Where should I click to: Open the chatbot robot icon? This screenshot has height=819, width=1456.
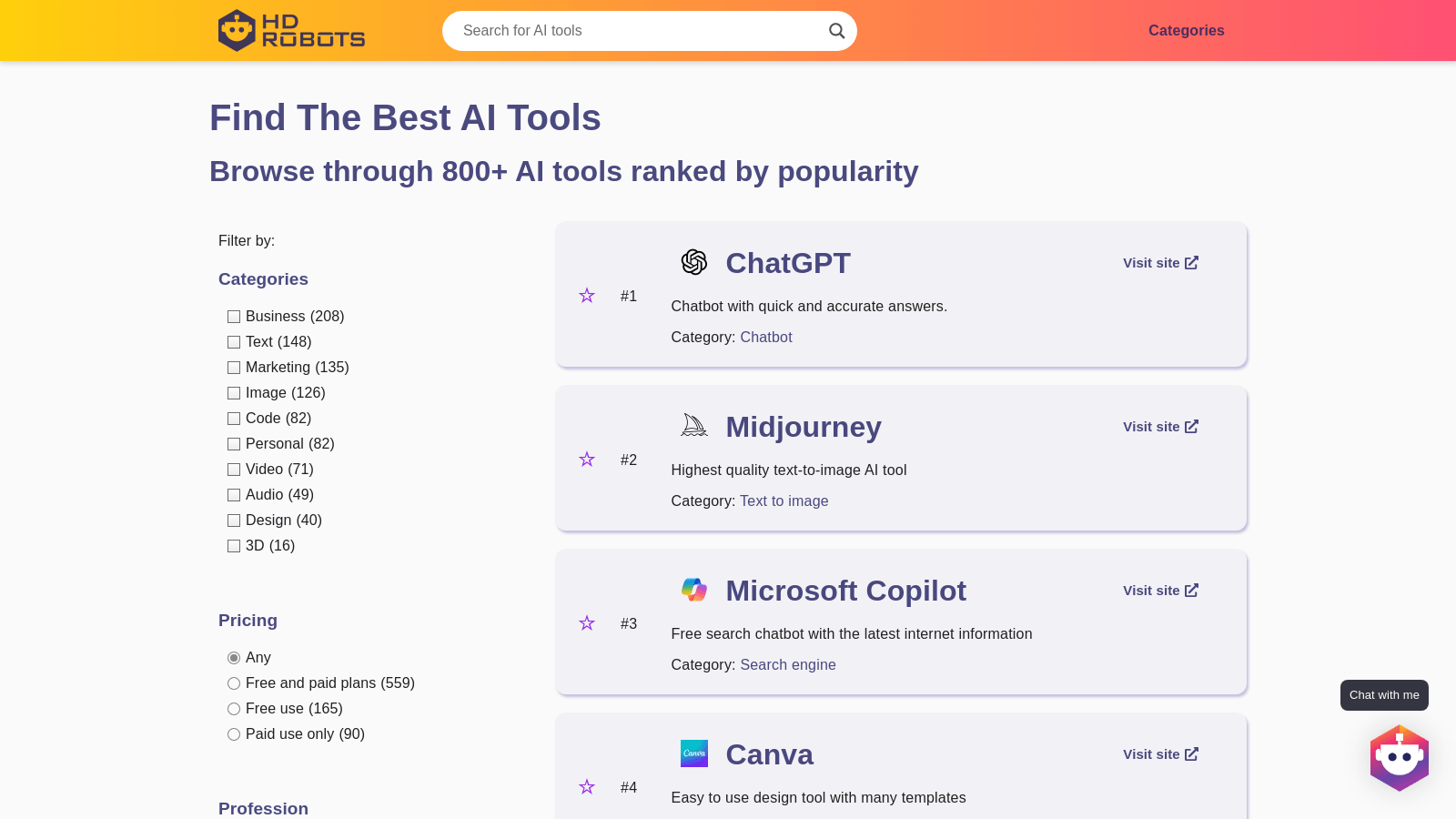coord(1399,757)
